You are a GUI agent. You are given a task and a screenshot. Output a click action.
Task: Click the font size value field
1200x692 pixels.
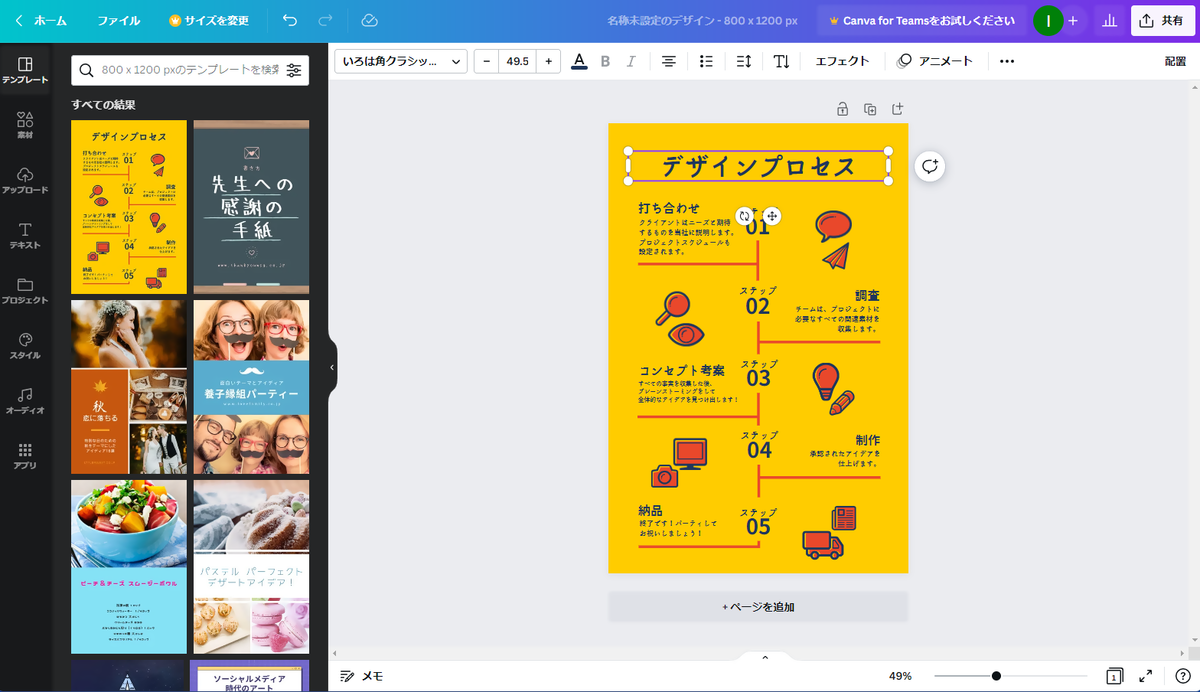tap(518, 61)
